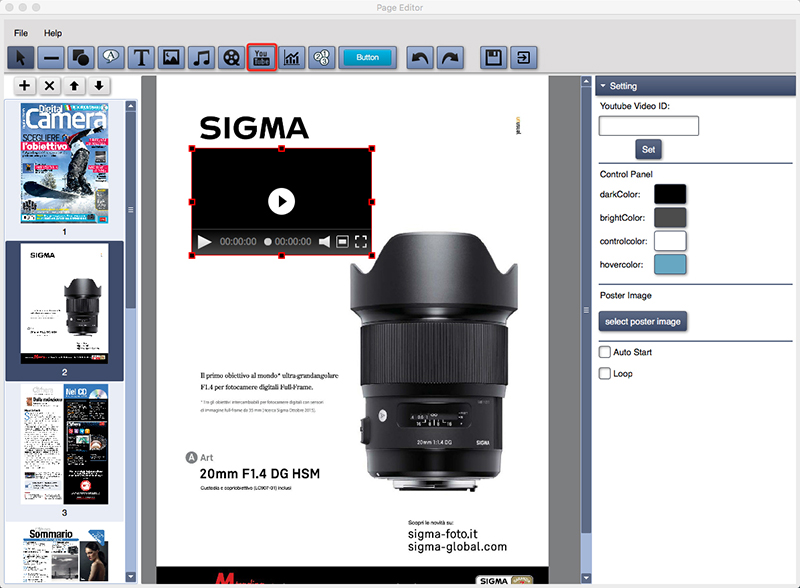This screenshot has width=800, height=588.
Task: Select the video insert tool
Action: 229,57
